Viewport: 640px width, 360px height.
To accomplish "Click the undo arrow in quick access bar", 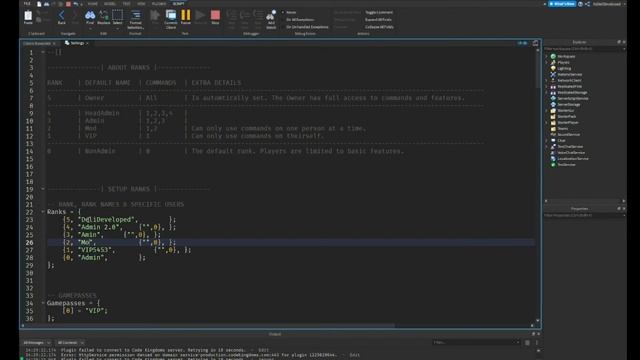I will pyautogui.click(x=76, y=4).
